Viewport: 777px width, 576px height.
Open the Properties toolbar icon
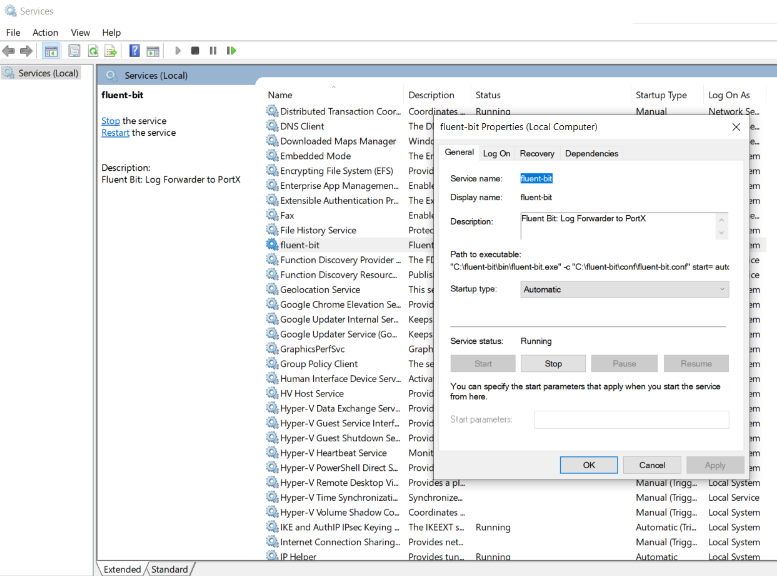pyautogui.click(x=74, y=51)
